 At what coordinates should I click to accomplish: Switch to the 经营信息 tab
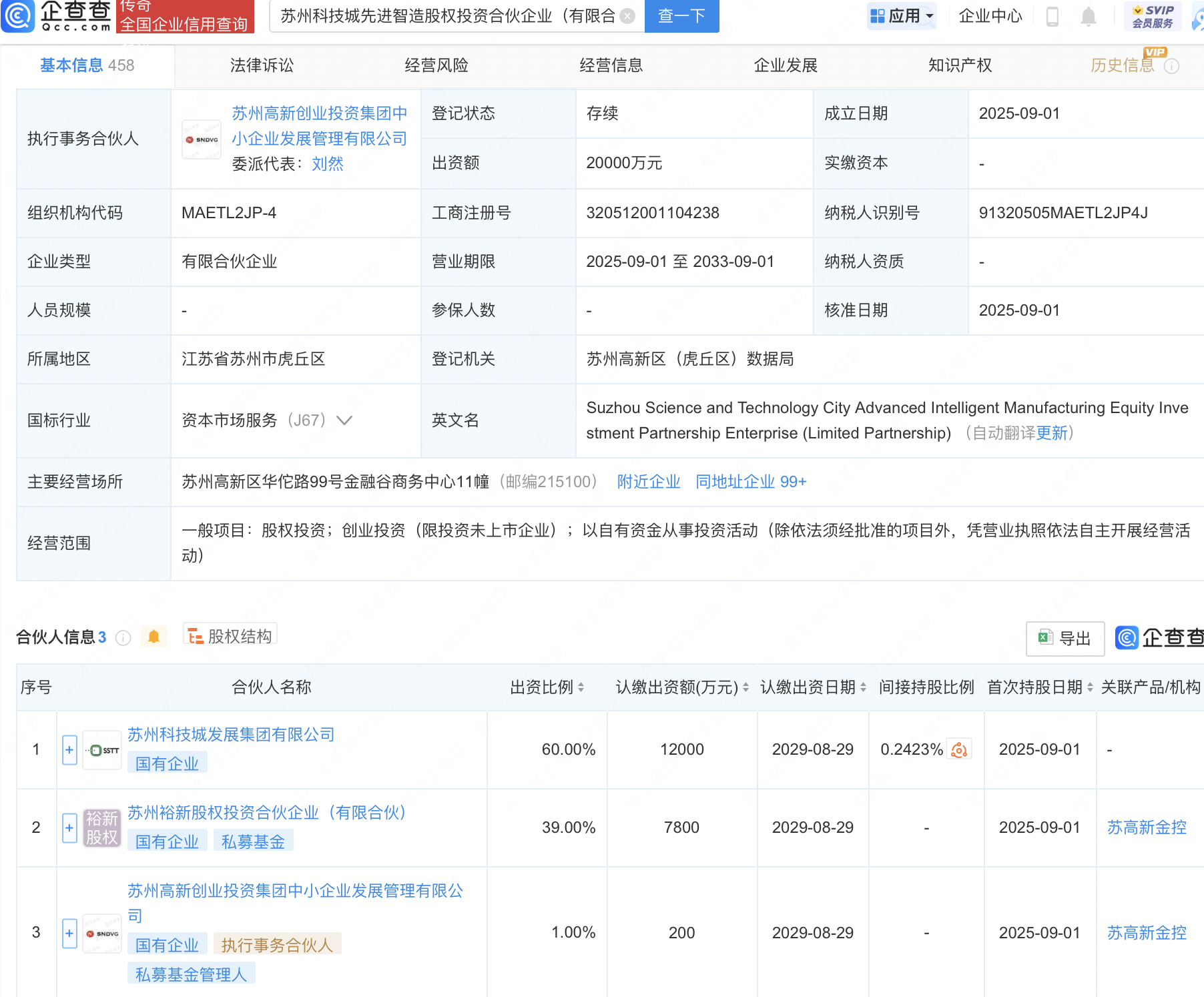point(611,65)
